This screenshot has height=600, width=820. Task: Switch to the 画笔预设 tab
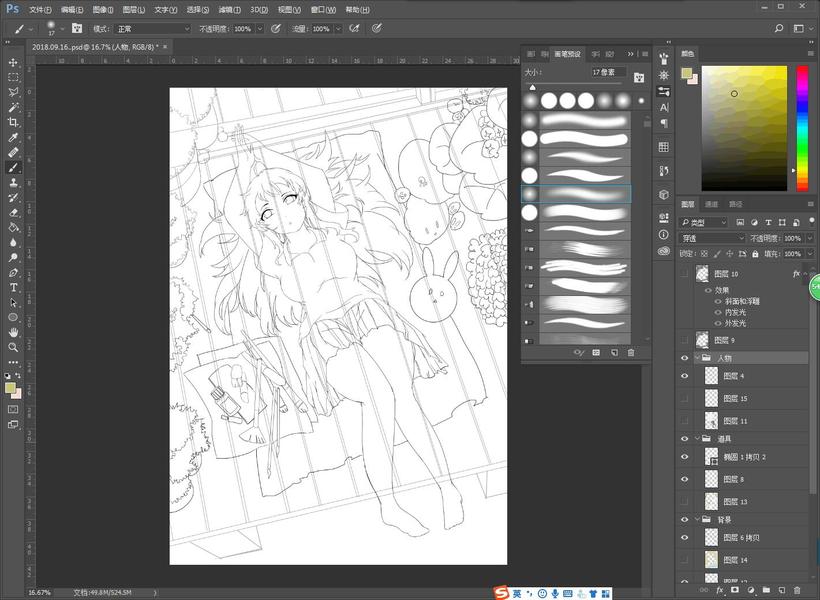pyautogui.click(x=568, y=54)
